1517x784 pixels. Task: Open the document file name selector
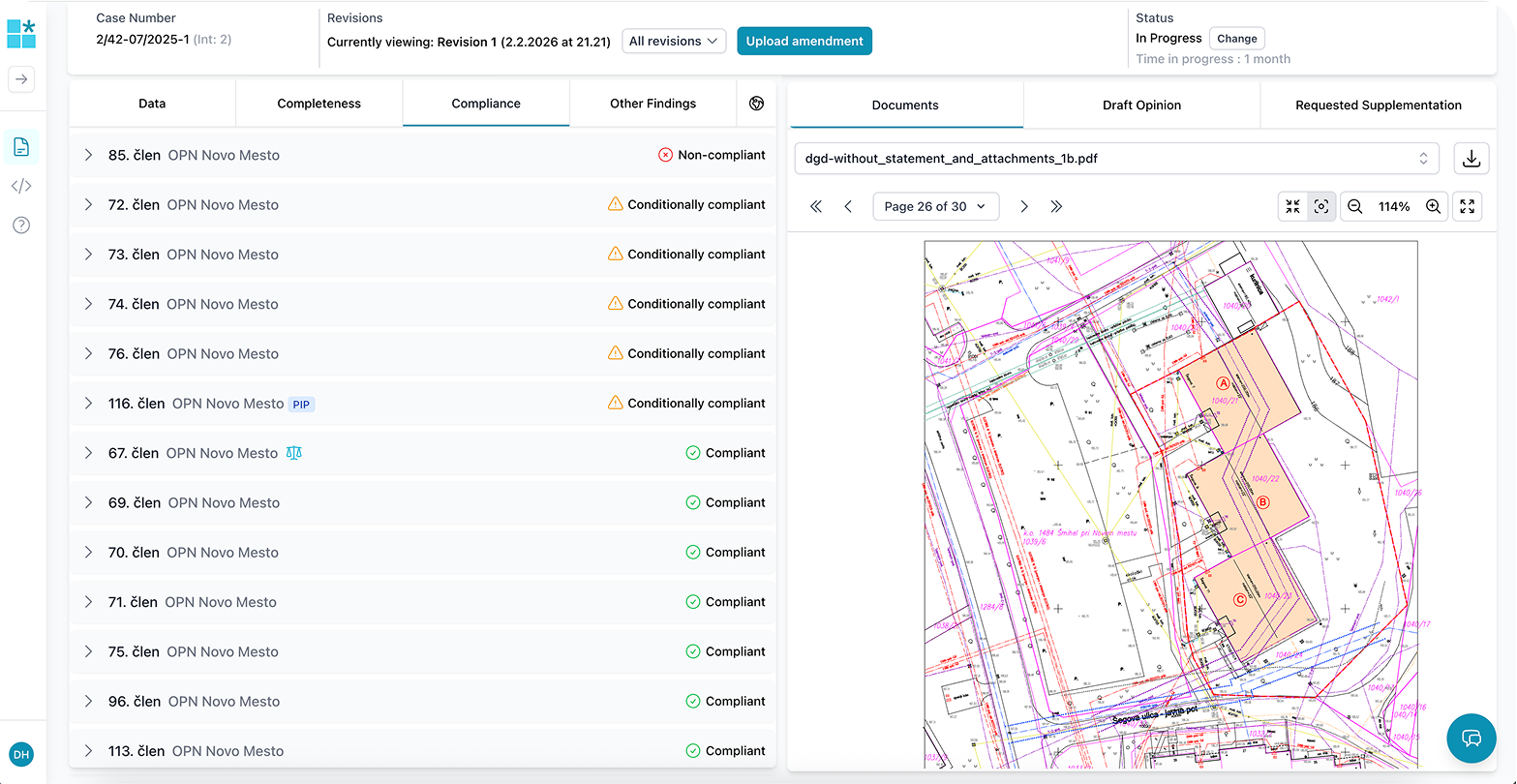[1115, 159]
